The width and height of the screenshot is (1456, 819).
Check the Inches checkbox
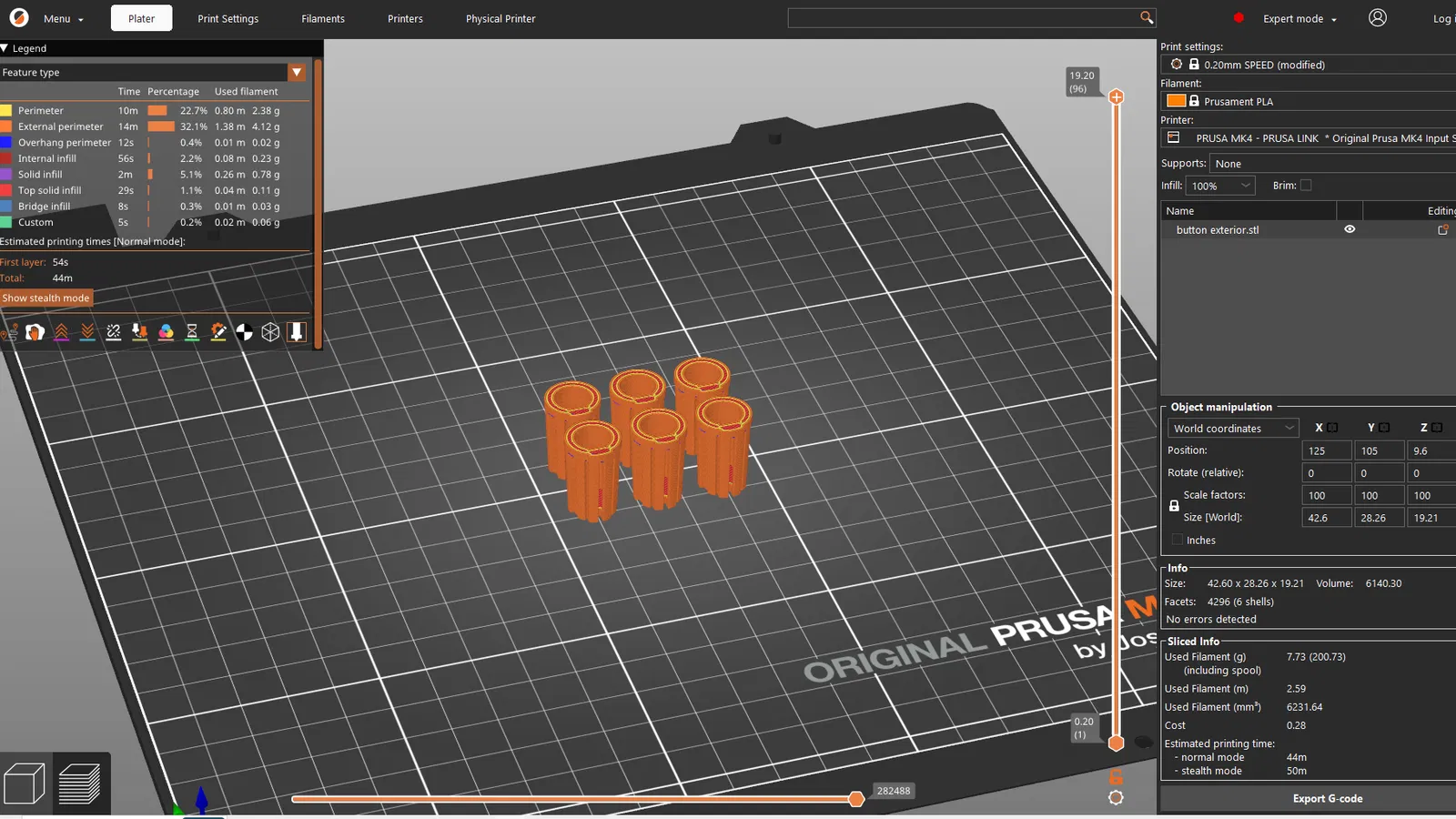(x=1178, y=540)
